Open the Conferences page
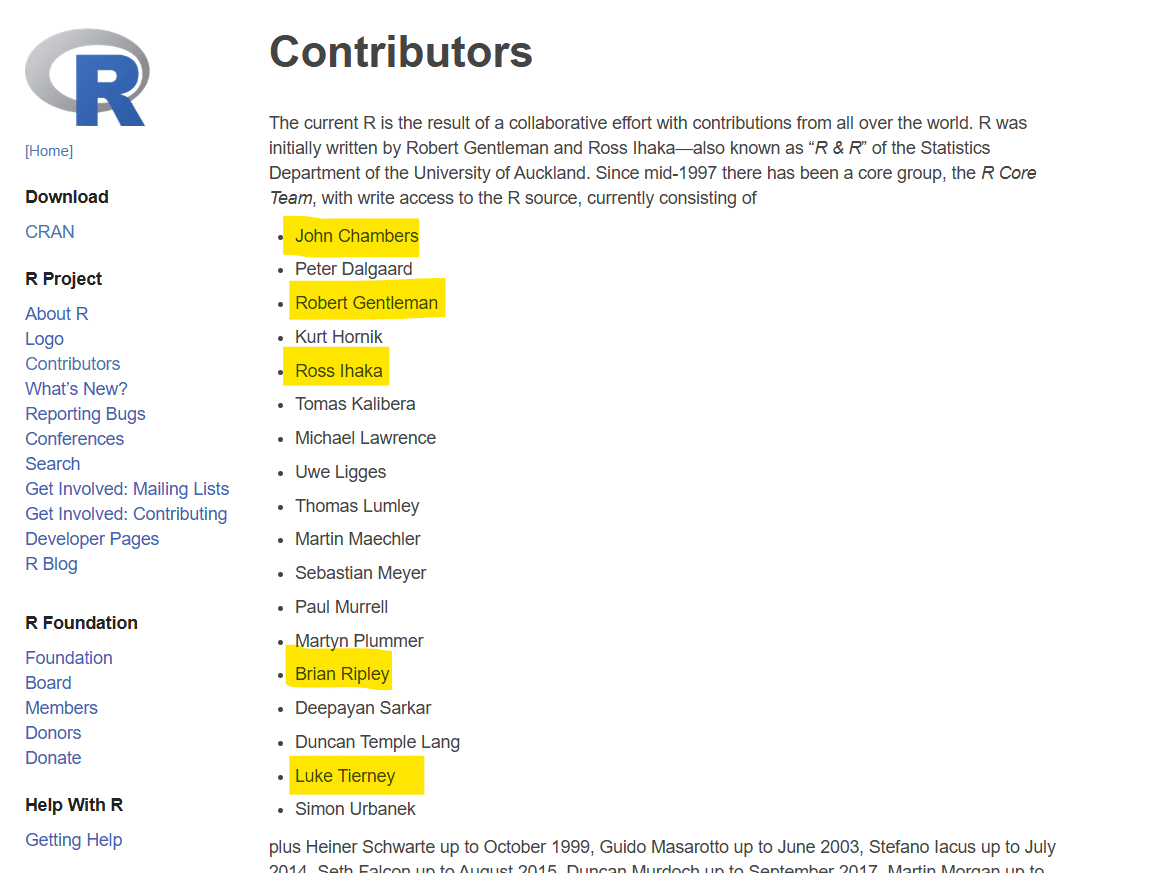1171x873 pixels. tap(75, 439)
